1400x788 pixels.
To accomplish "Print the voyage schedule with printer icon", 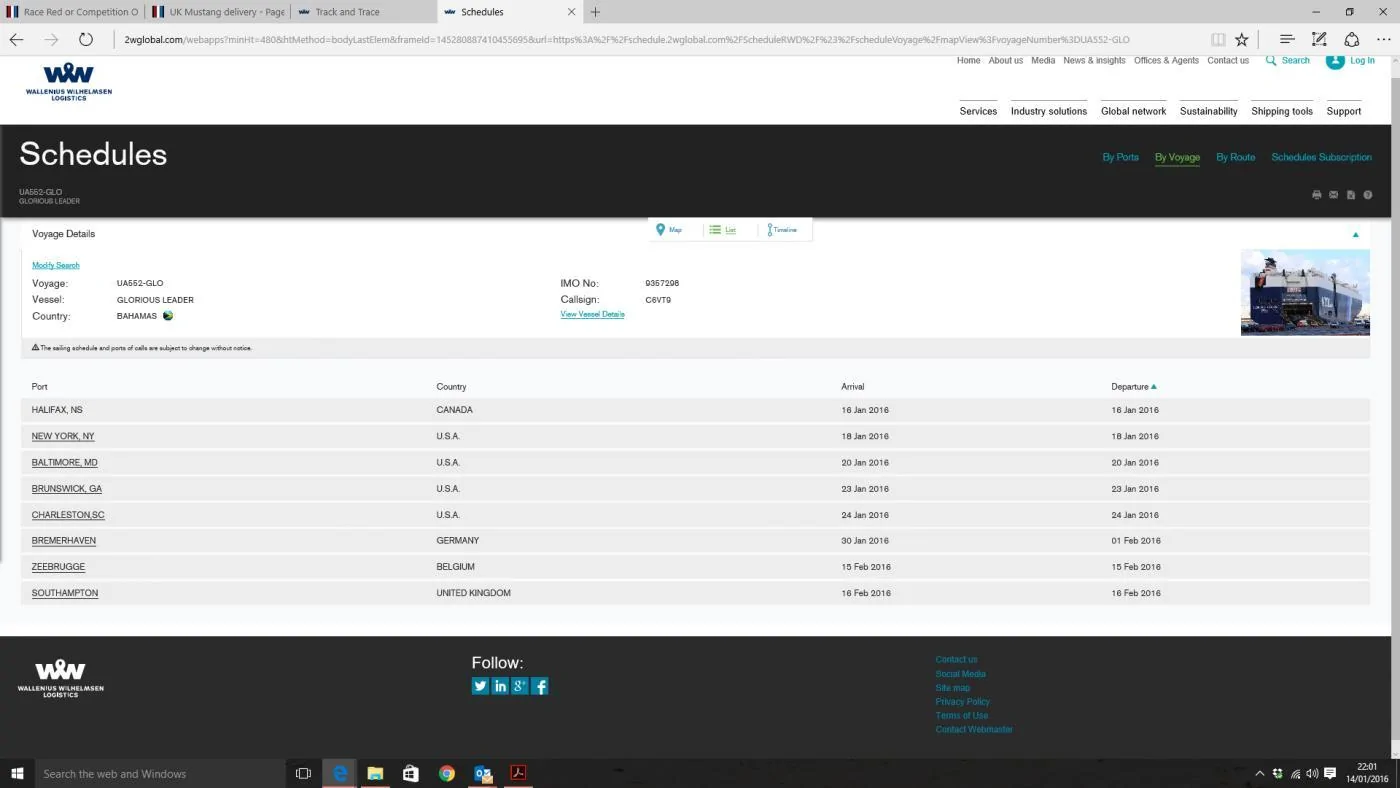I will 1316,195.
